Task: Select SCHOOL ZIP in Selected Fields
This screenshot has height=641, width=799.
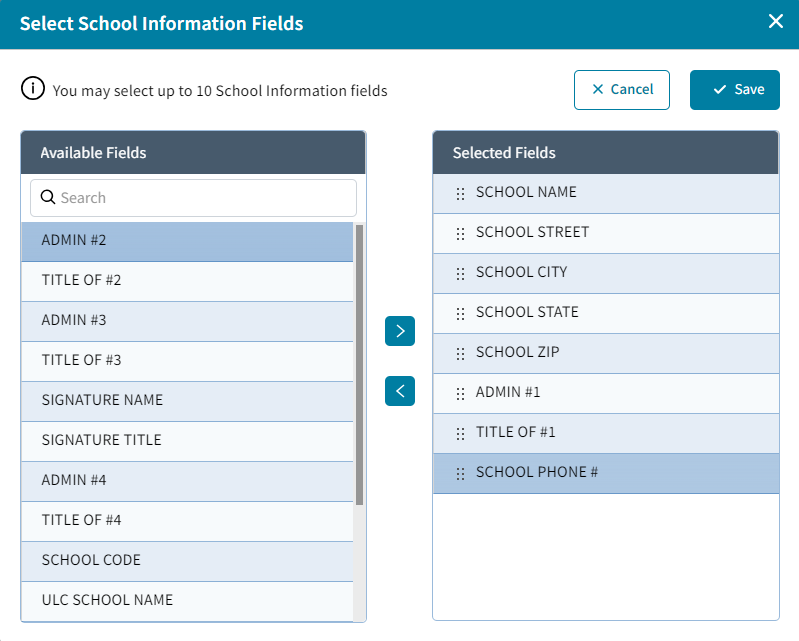Action: point(606,354)
